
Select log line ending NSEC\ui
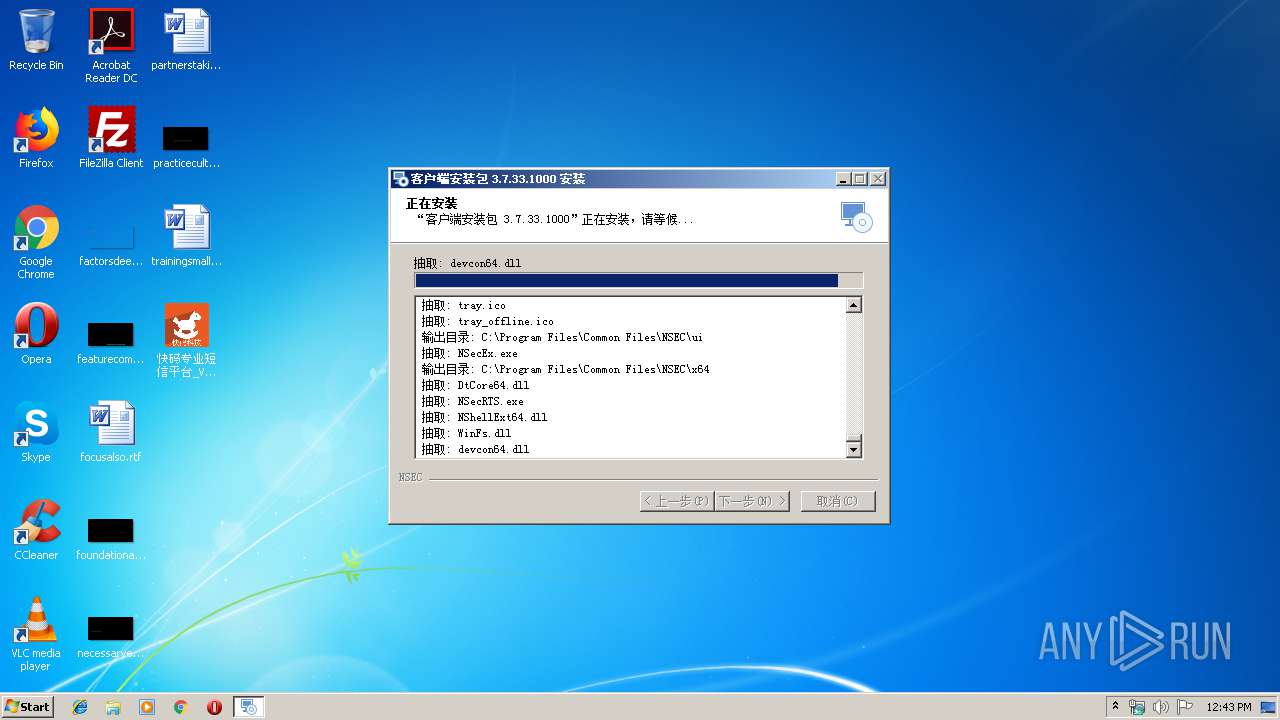pos(562,337)
